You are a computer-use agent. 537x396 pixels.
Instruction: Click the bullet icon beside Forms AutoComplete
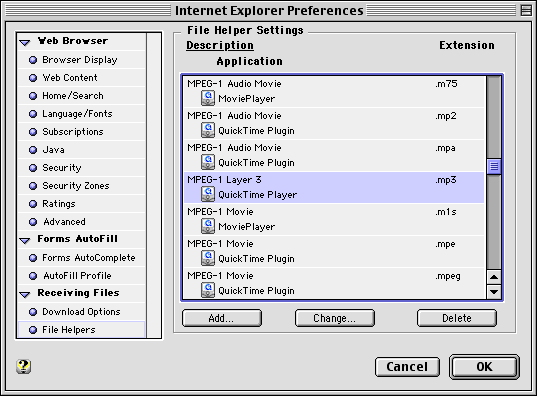(33, 258)
